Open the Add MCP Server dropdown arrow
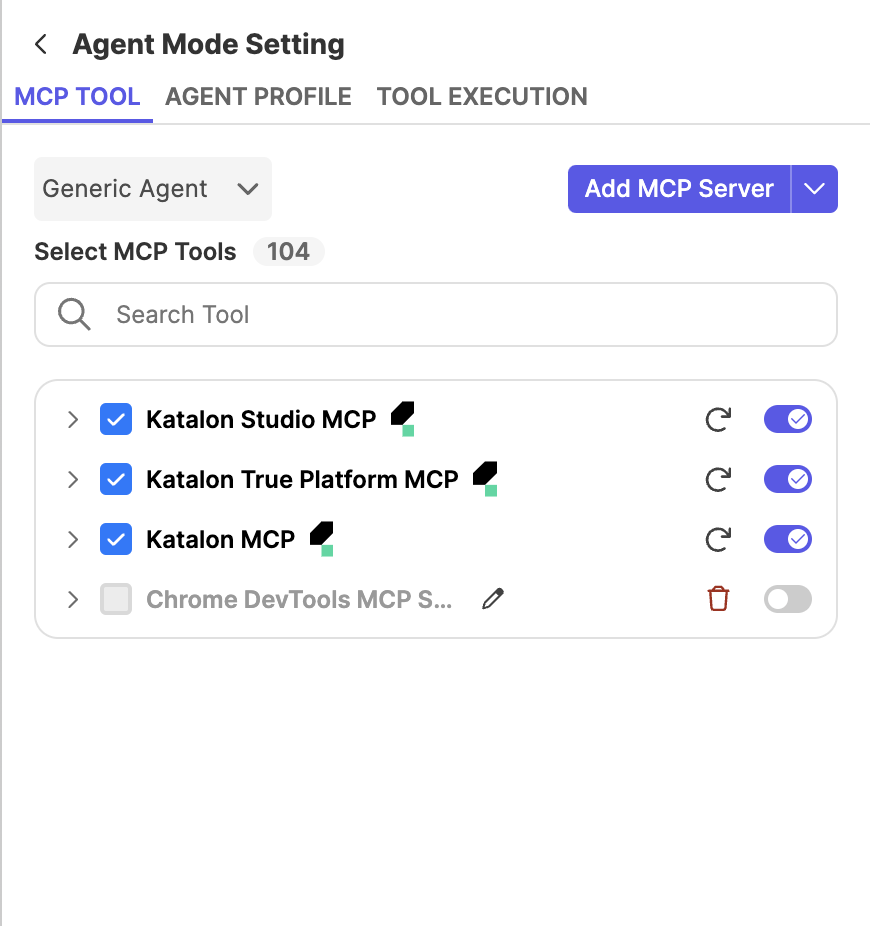 (x=815, y=188)
